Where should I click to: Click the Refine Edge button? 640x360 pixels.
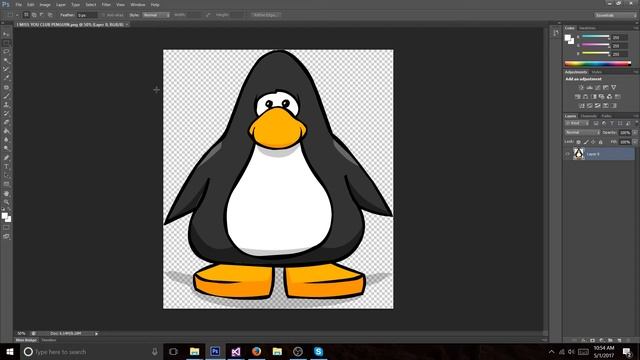coord(265,15)
